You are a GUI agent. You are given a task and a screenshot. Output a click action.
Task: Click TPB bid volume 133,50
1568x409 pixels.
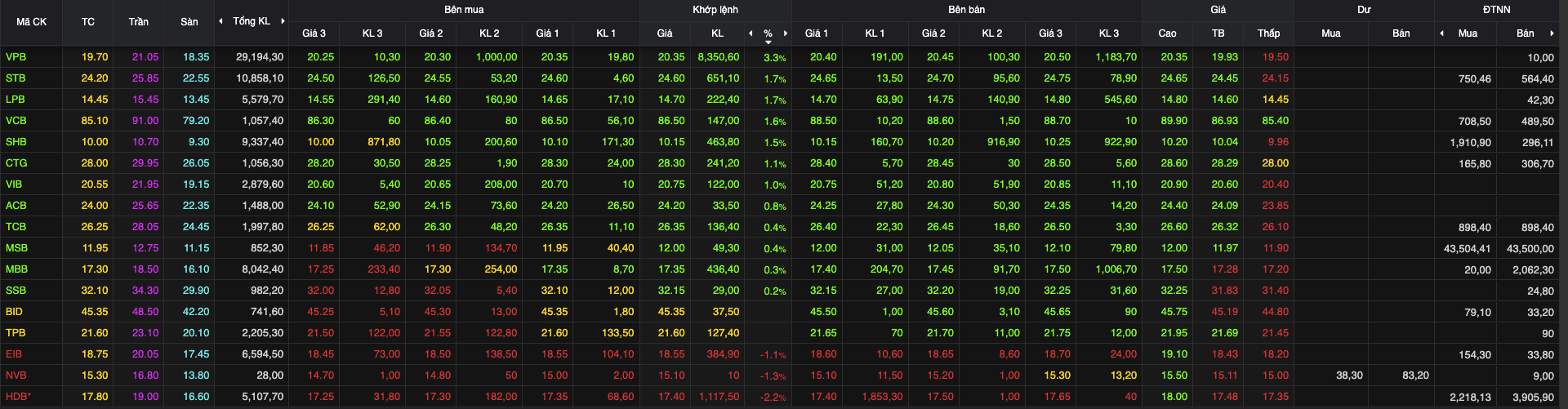pos(617,333)
